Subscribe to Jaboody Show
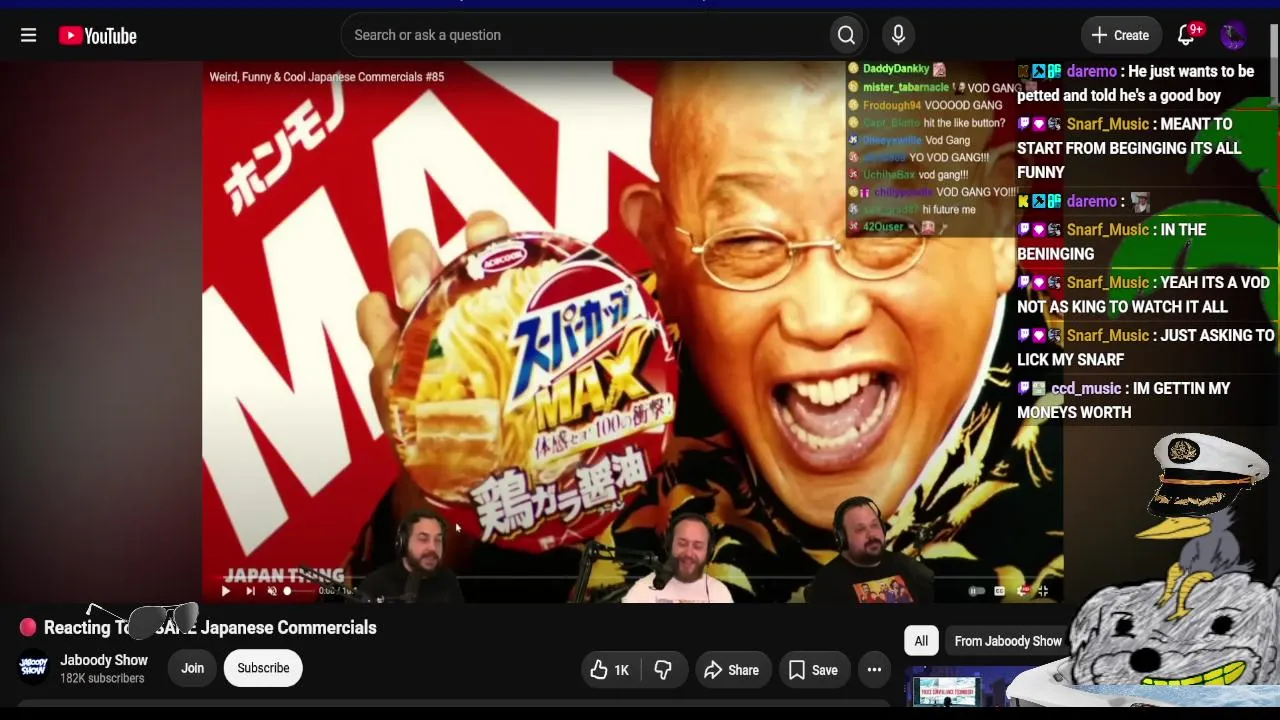Screen dimensions: 1280x720 tap(263, 668)
